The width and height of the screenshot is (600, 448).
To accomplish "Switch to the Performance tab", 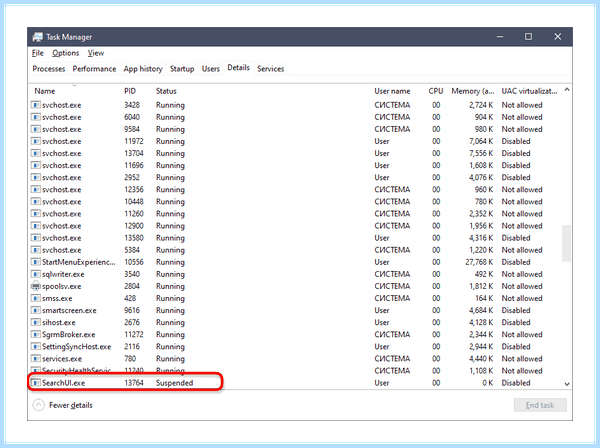I will (x=94, y=69).
